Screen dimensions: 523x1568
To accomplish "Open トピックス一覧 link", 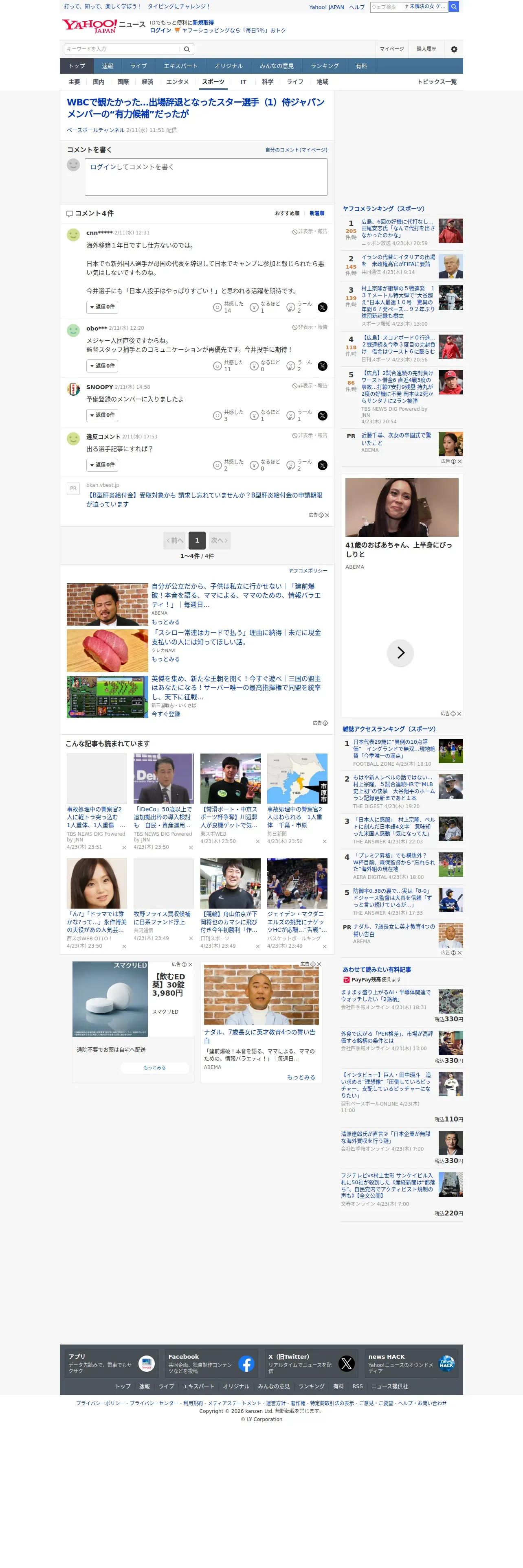I will click(437, 82).
